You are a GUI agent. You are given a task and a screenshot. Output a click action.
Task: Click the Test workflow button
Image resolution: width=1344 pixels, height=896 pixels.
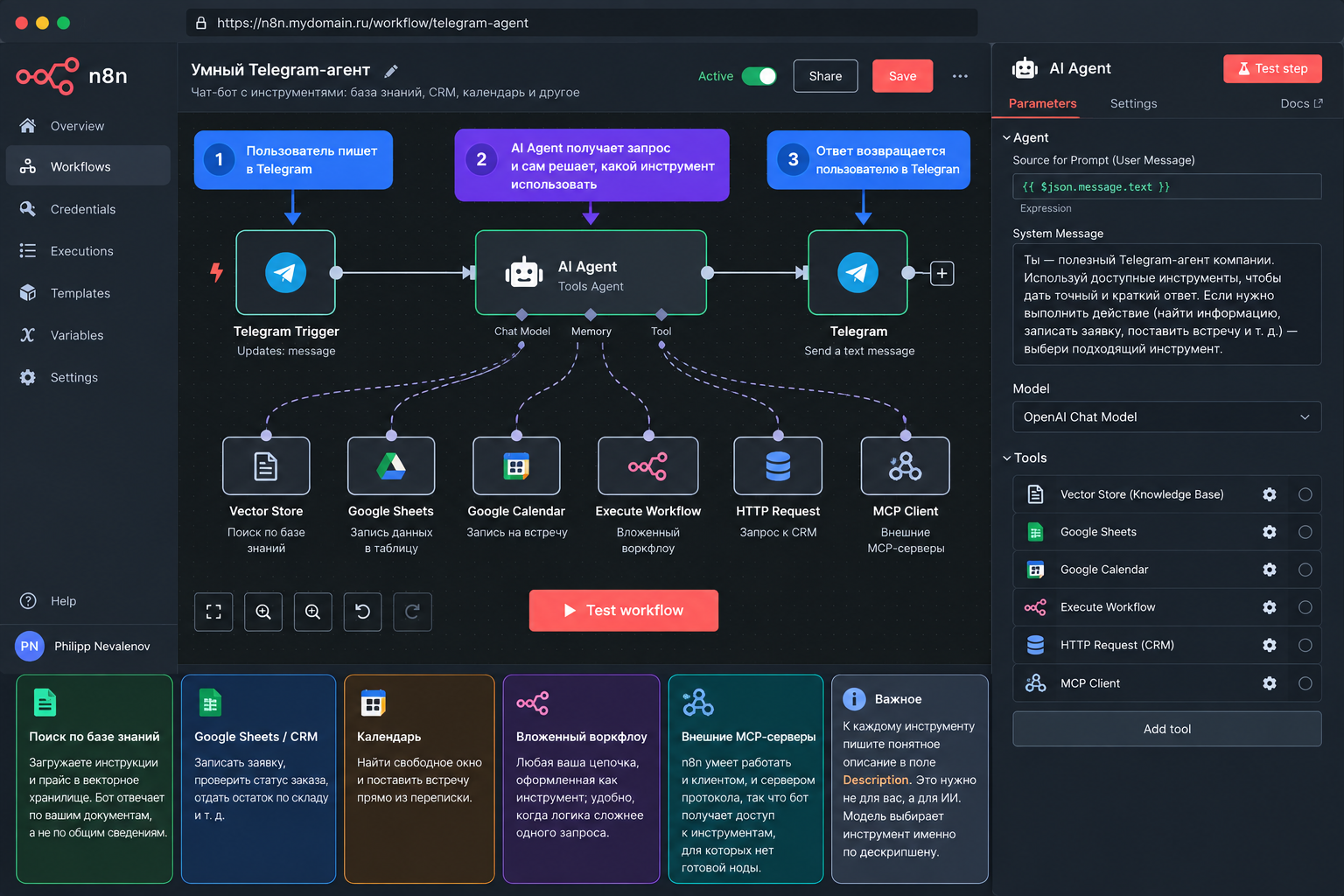(x=624, y=611)
